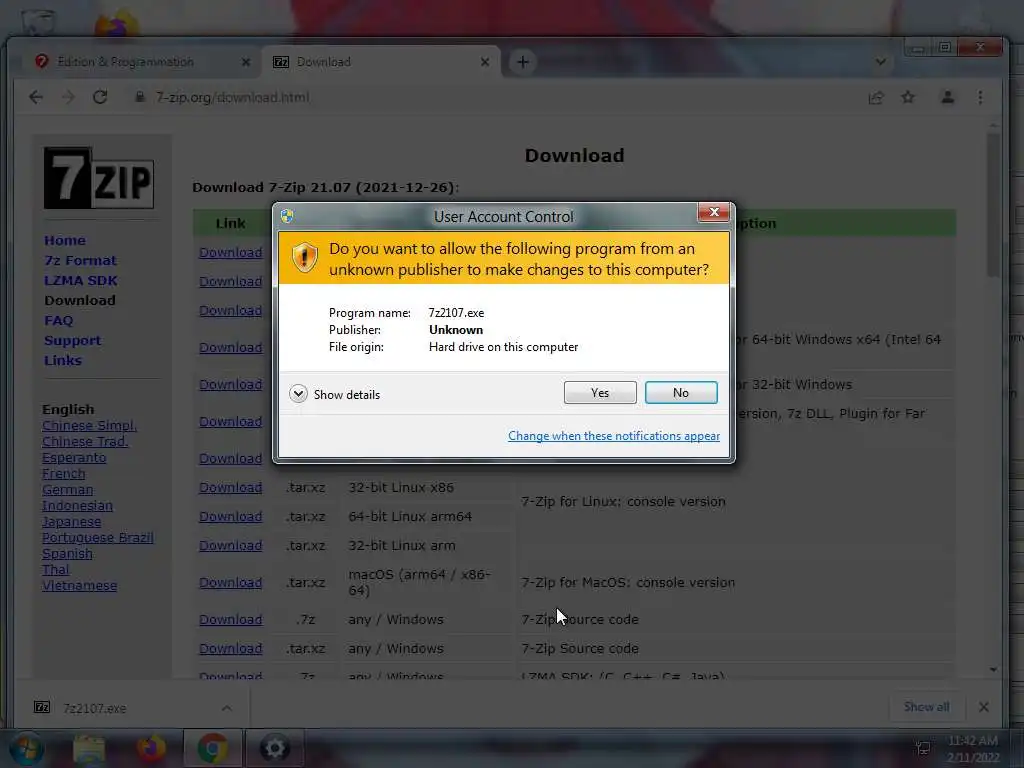The height and width of the screenshot is (768, 1024).
Task: Switch language to Vietnamese
Action: [80, 586]
